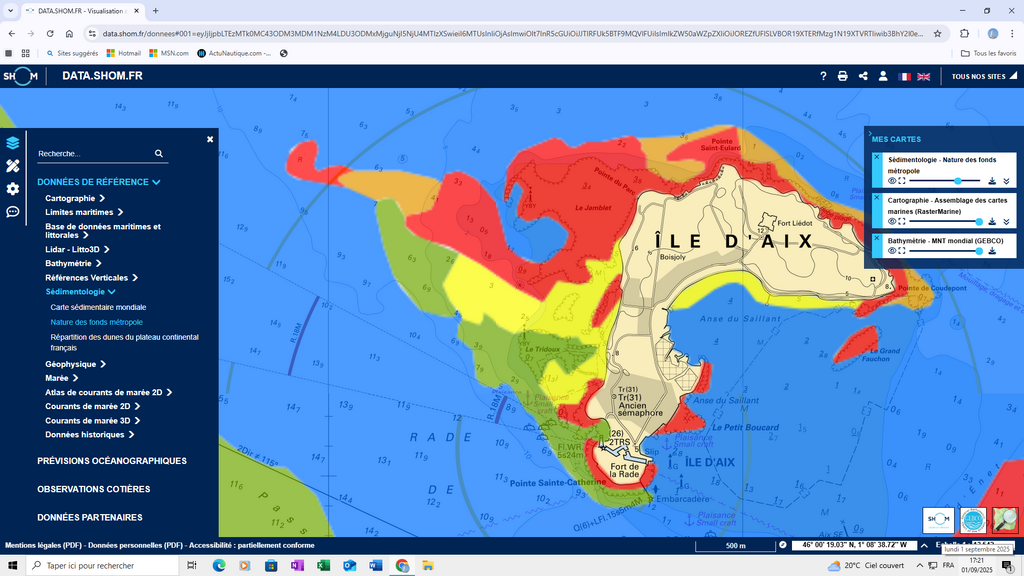Open PRÉVISIONS OCÉANOGRAPHIQUES section
1024x576 pixels.
click(x=112, y=461)
